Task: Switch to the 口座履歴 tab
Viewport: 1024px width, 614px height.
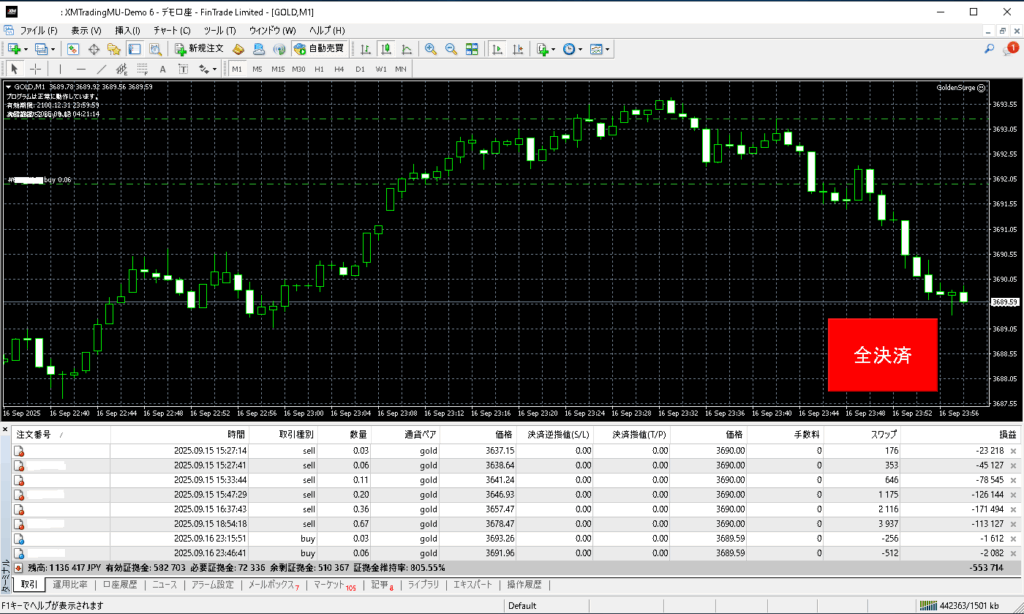Action: coord(122,585)
